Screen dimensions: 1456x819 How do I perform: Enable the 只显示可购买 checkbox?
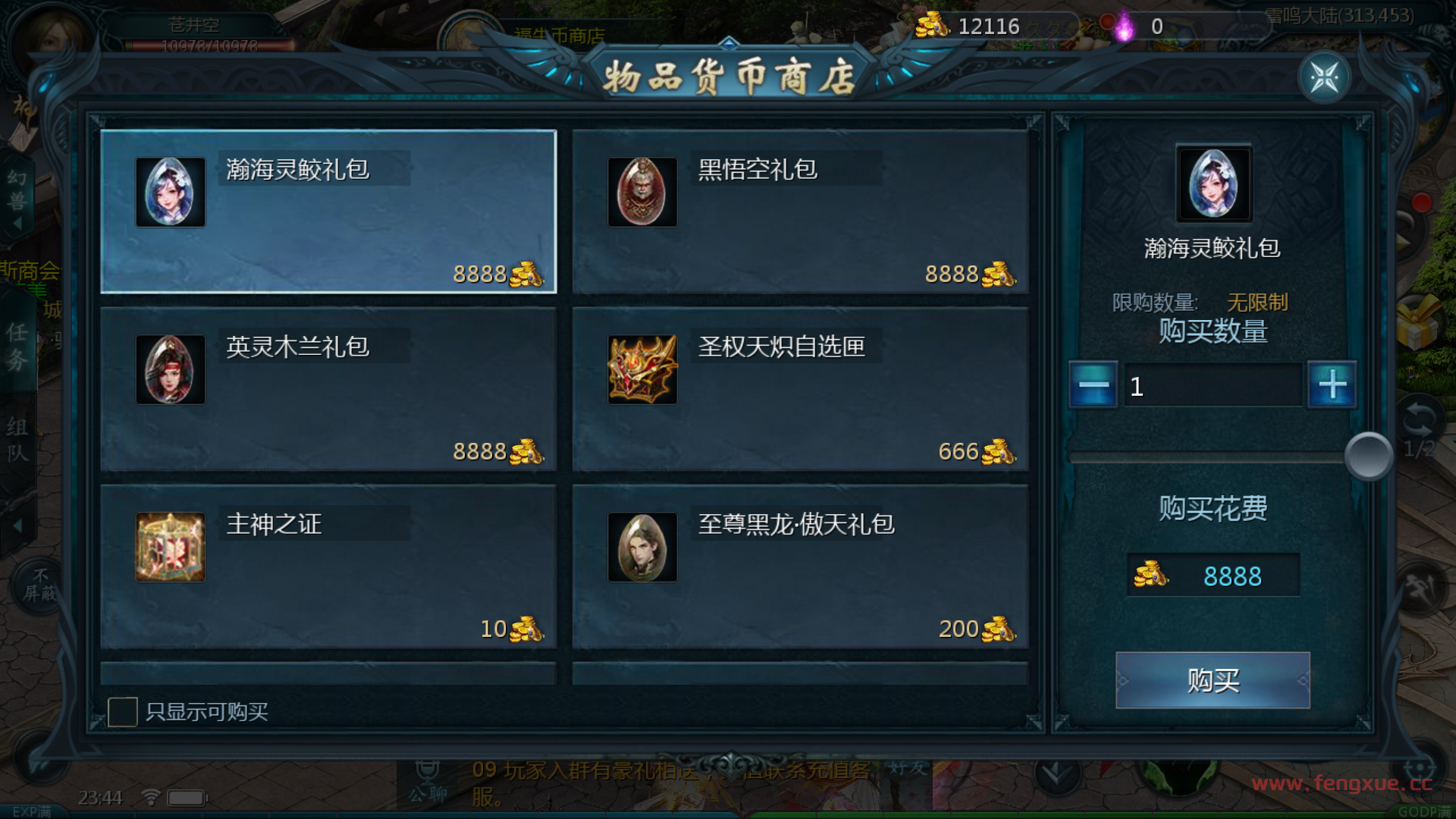point(122,712)
